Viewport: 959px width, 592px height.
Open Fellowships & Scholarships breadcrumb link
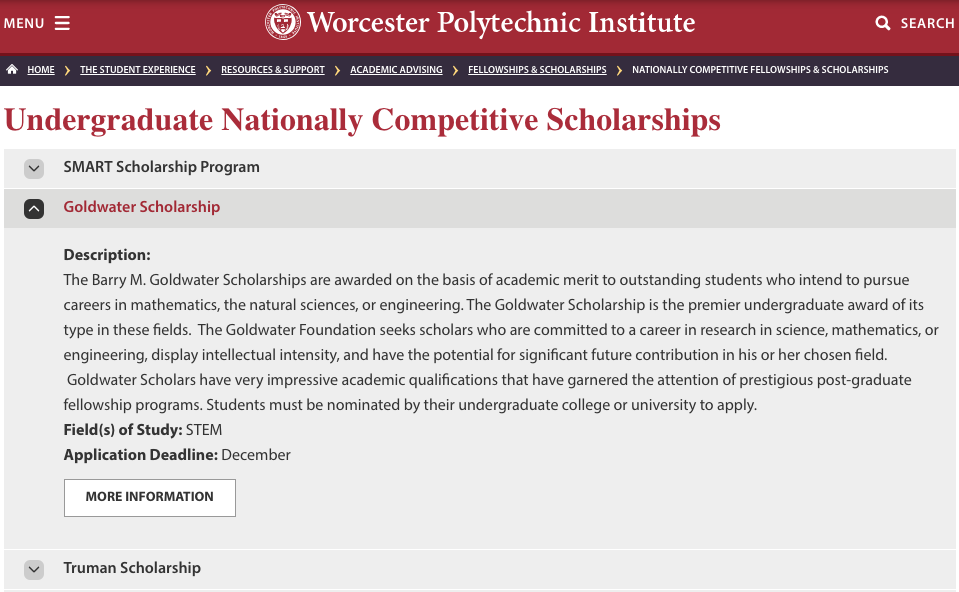pyautogui.click(x=537, y=70)
